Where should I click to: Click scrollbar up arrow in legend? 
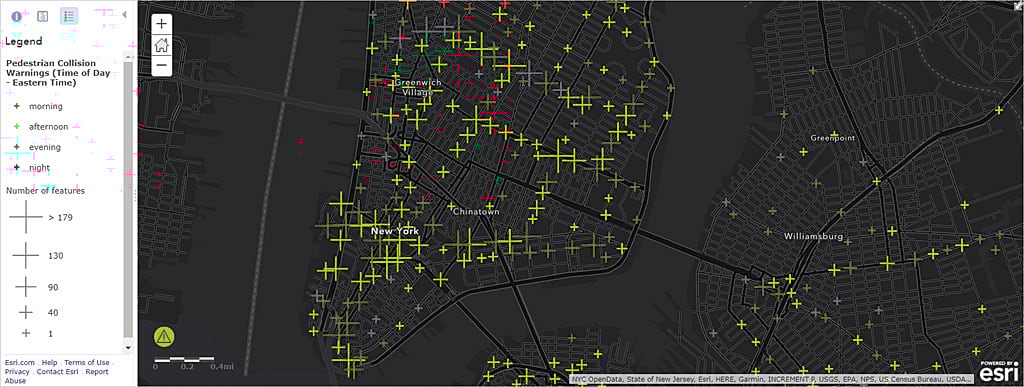[128, 57]
